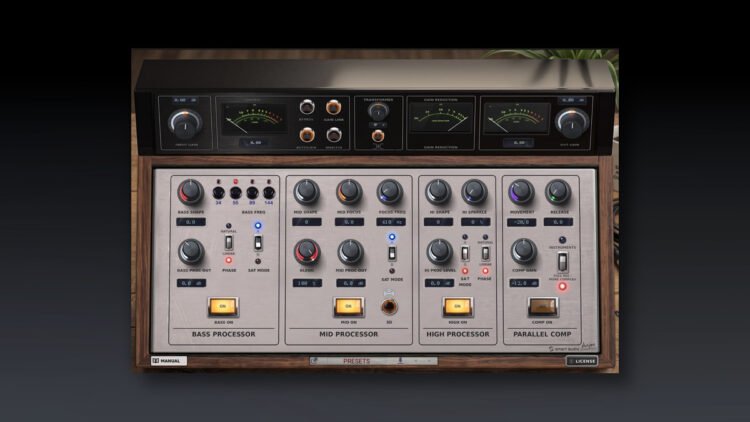This screenshot has width=750, height=422.
Task: Click the Bass Proc Out knob
Action: coord(191,252)
